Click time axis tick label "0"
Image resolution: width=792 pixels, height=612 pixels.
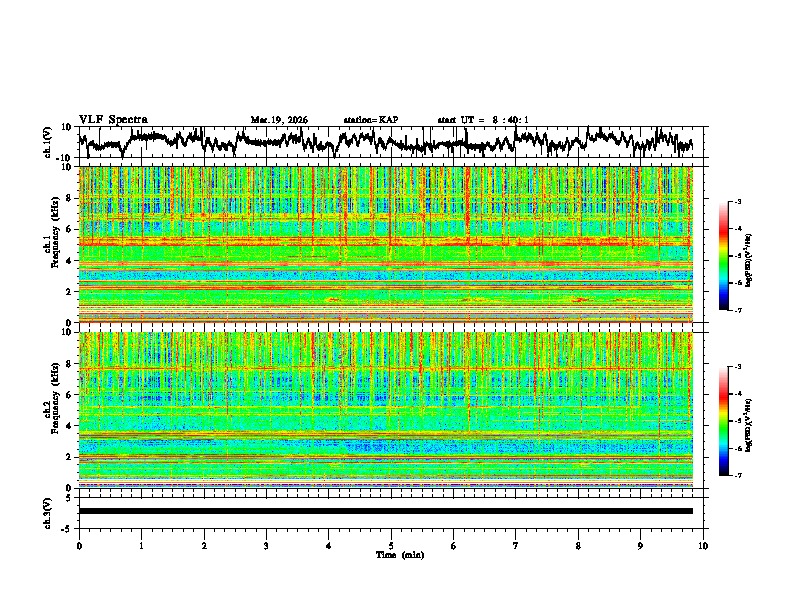[79, 546]
